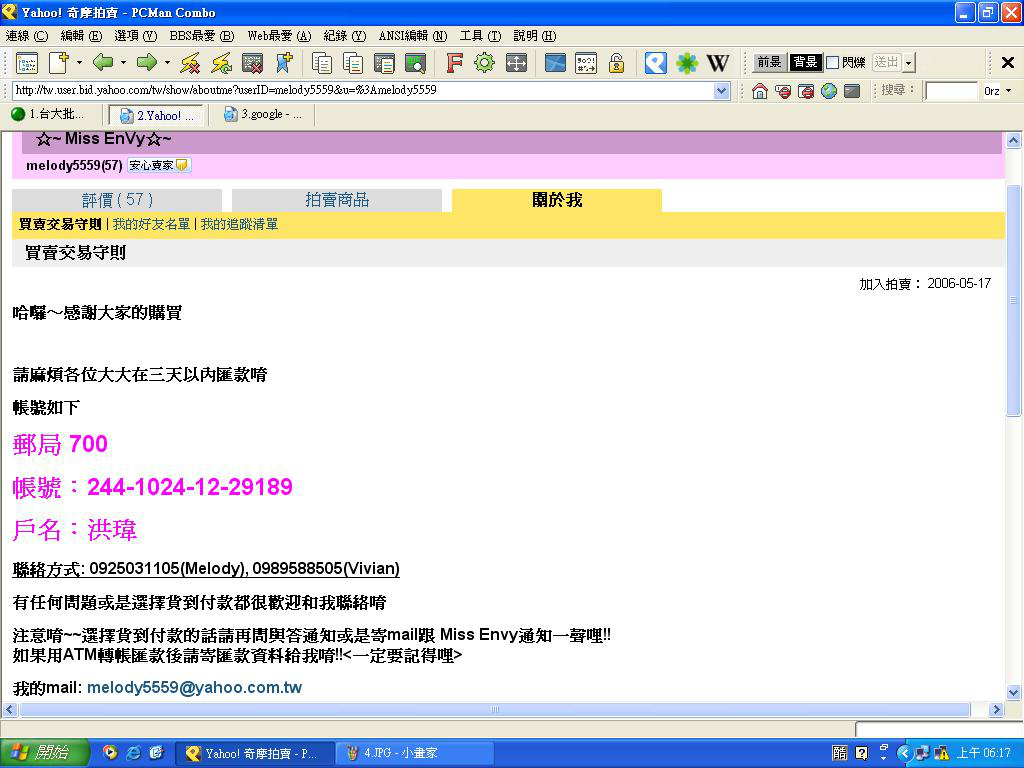1024x768 pixels.
Task: Open the 編輯 (E) menu
Action: tap(81, 36)
